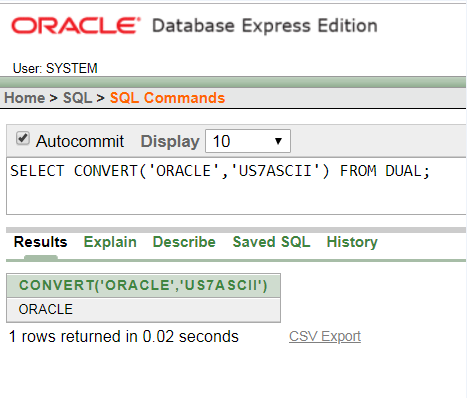Click the Autocommit label text
The width and height of the screenshot is (467, 398).
80,141
